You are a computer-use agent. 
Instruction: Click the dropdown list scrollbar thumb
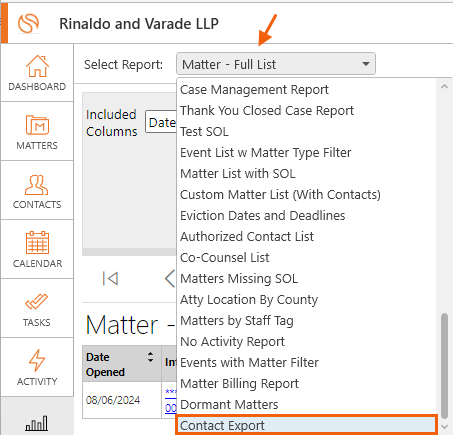pyautogui.click(x=444, y=365)
